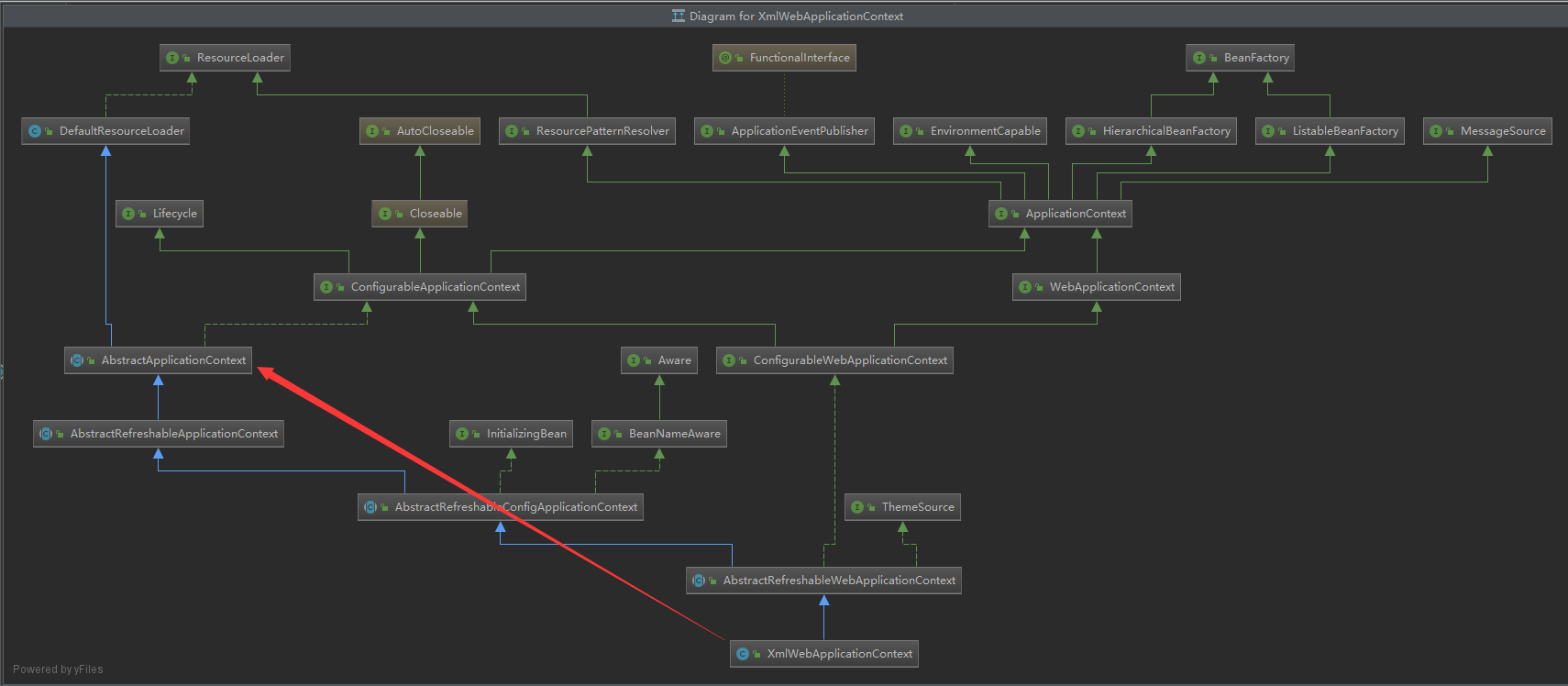
Task: Select the Closeable interface node
Action: pos(420,214)
